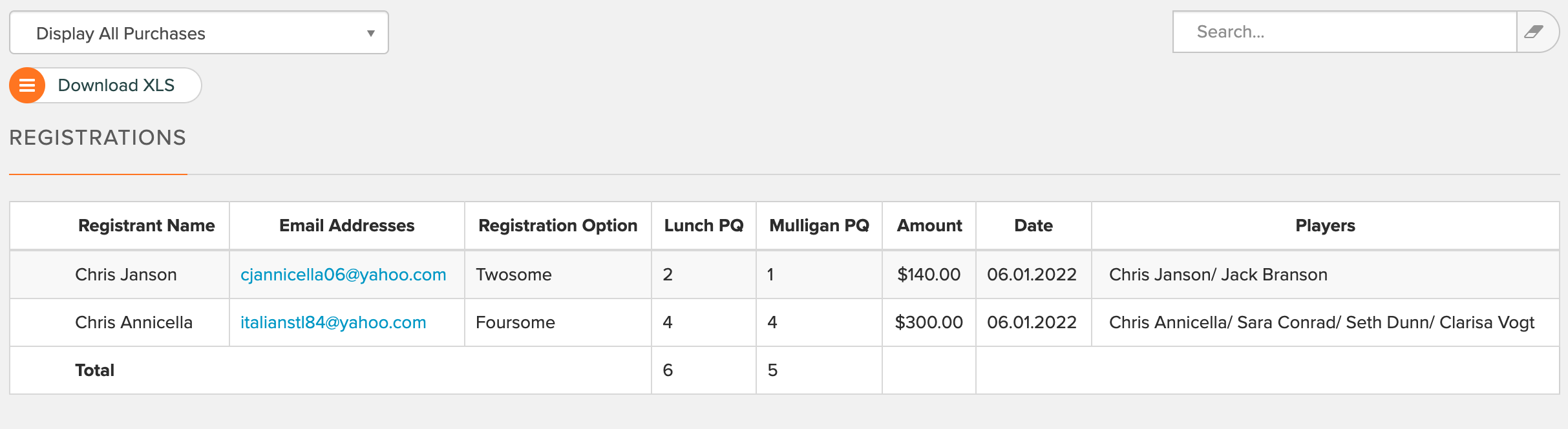The width and height of the screenshot is (1568, 429).
Task: Click the orange hamburger download icon
Action: coord(27,85)
